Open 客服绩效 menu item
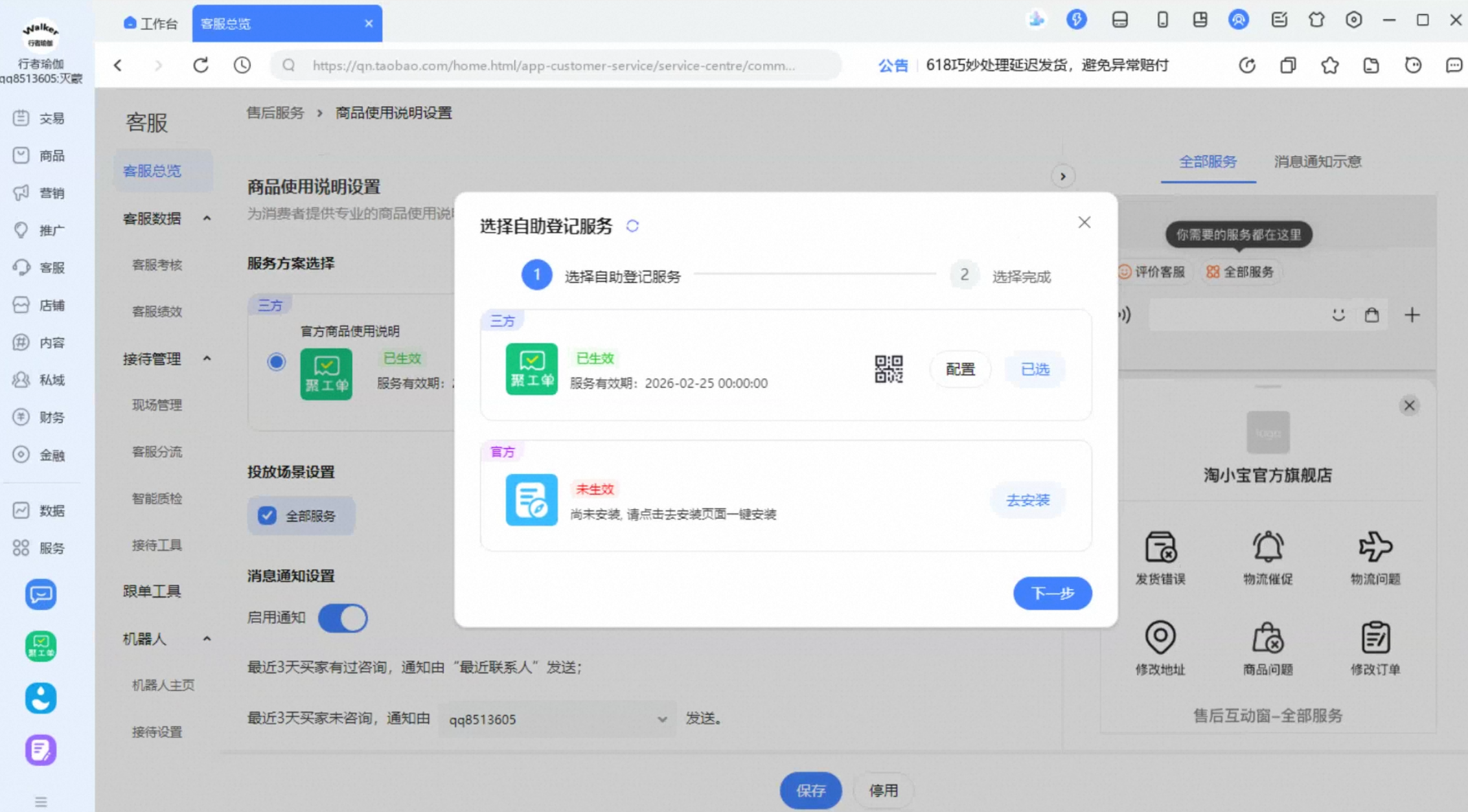This screenshot has height=812, width=1468. (157, 311)
